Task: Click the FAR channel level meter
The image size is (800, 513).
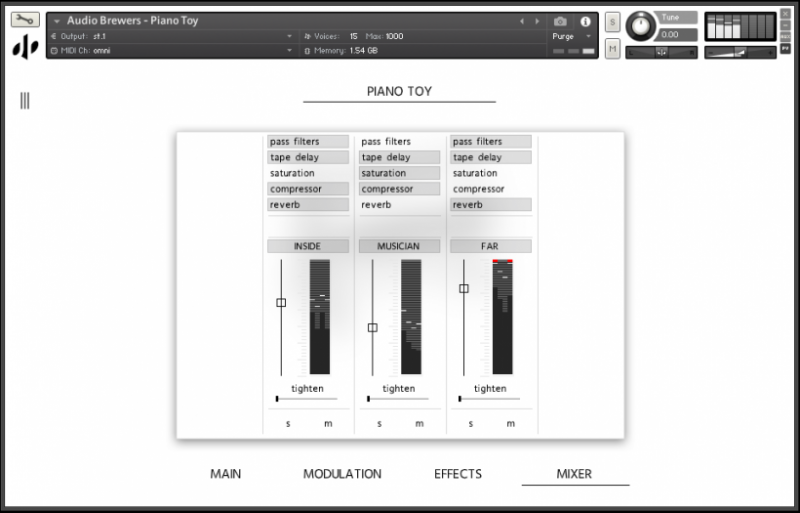Action: [x=503, y=317]
